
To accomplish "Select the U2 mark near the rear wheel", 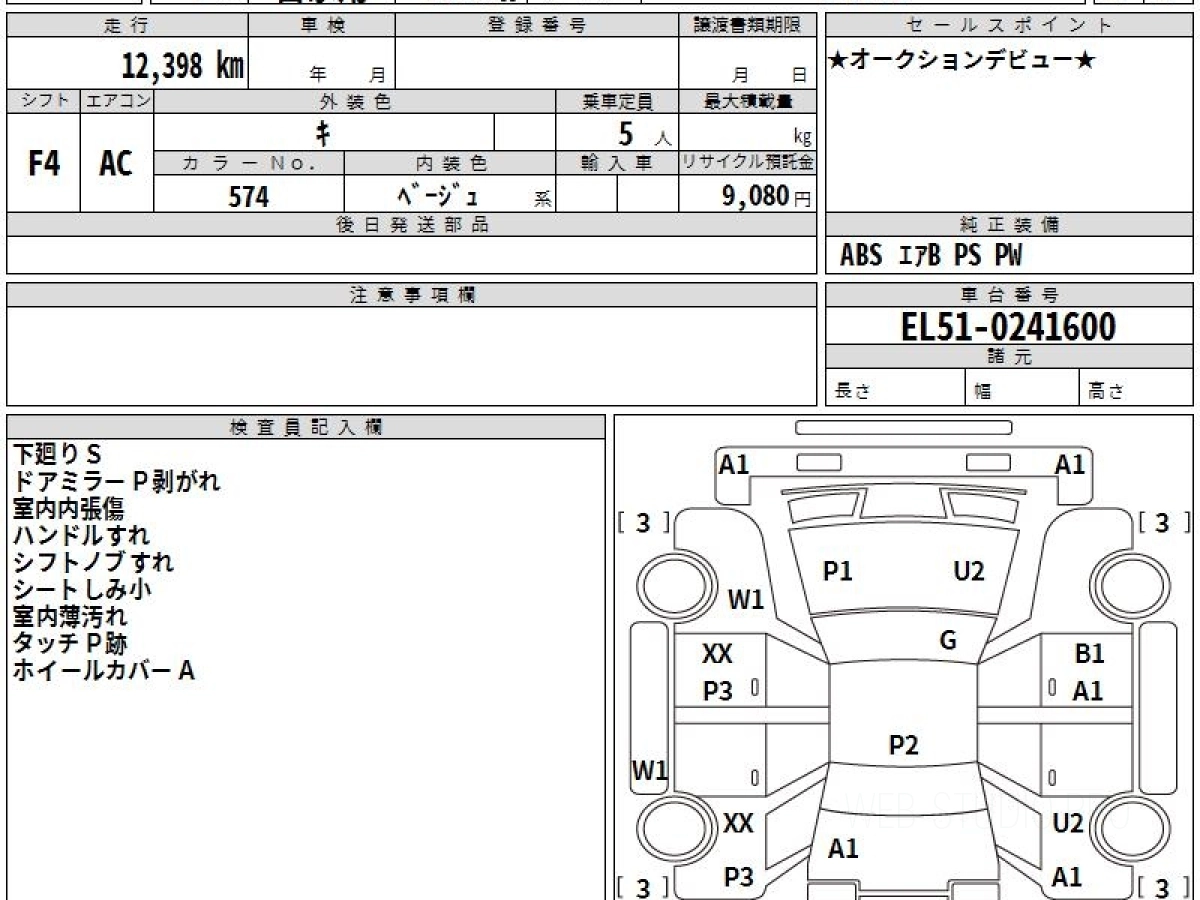I will (1068, 824).
